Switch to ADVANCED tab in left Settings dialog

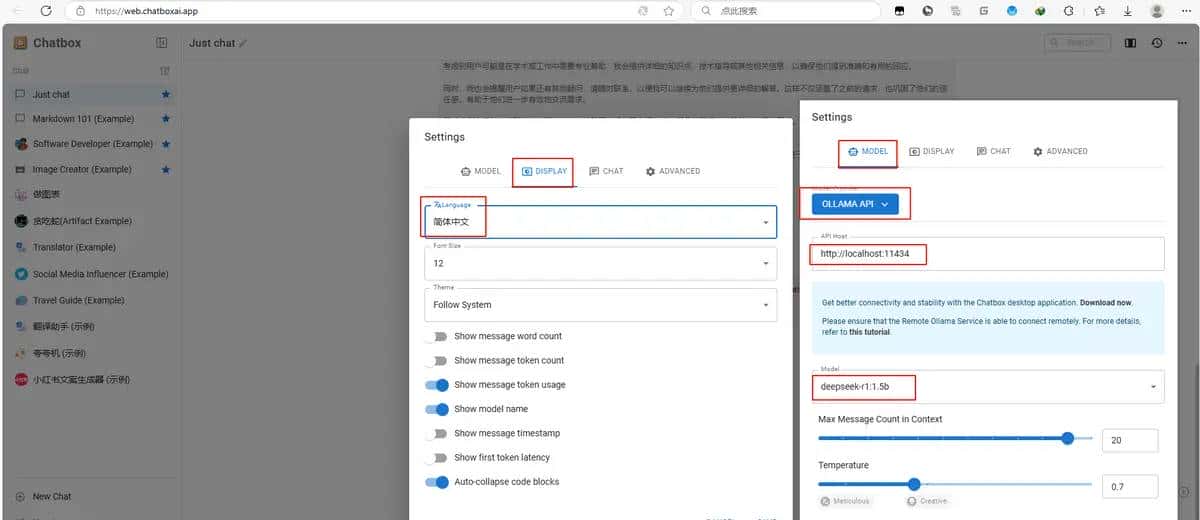(x=673, y=171)
